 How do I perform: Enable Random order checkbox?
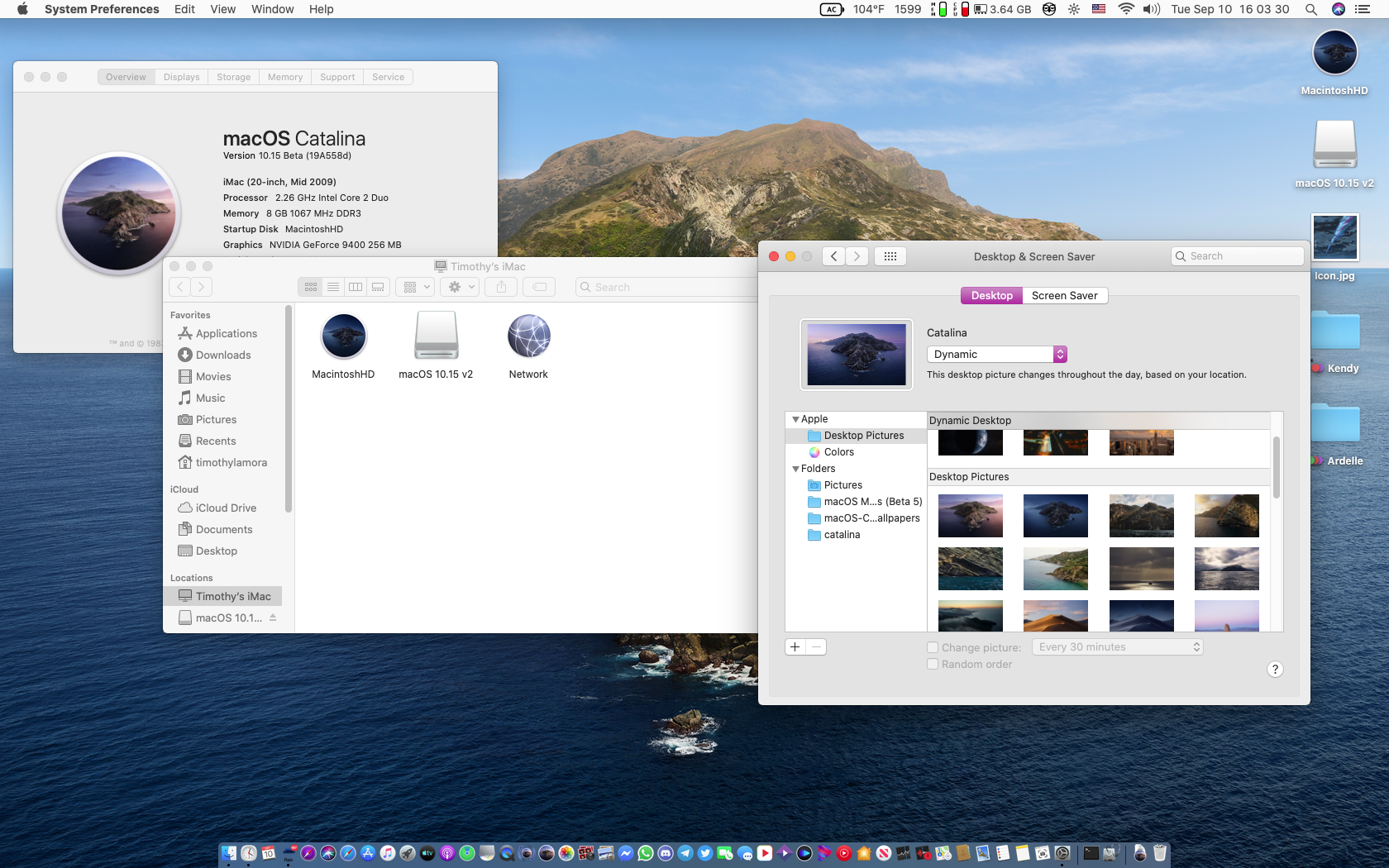click(933, 664)
